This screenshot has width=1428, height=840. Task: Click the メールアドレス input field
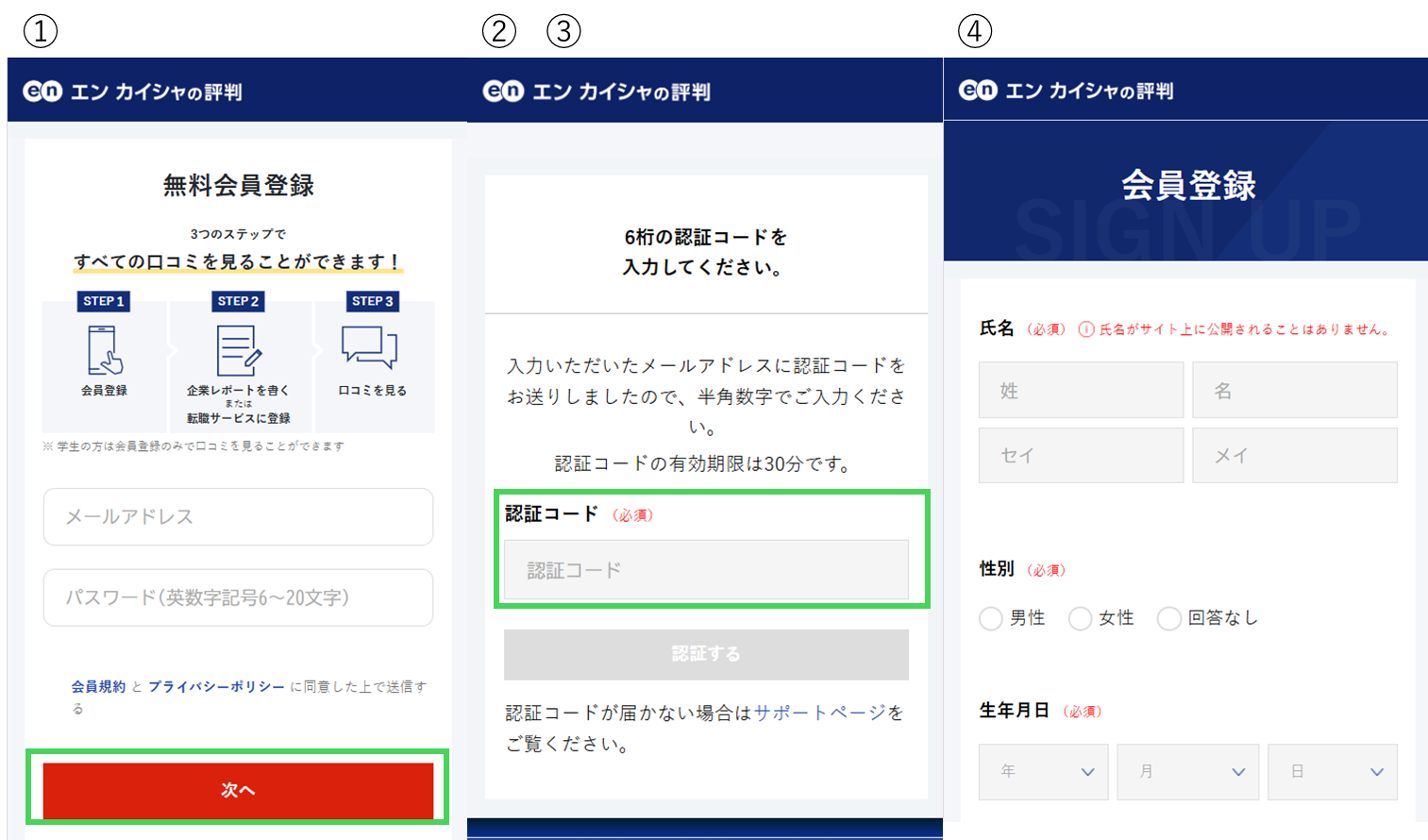click(x=238, y=516)
